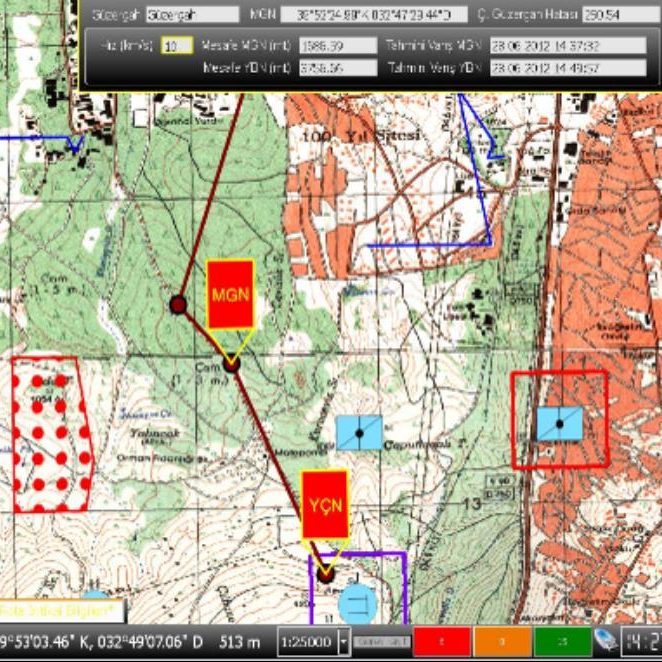The height and width of the screenshot is (662, 662).
Task: Click the green status indicator button
Action: point(562,641)
